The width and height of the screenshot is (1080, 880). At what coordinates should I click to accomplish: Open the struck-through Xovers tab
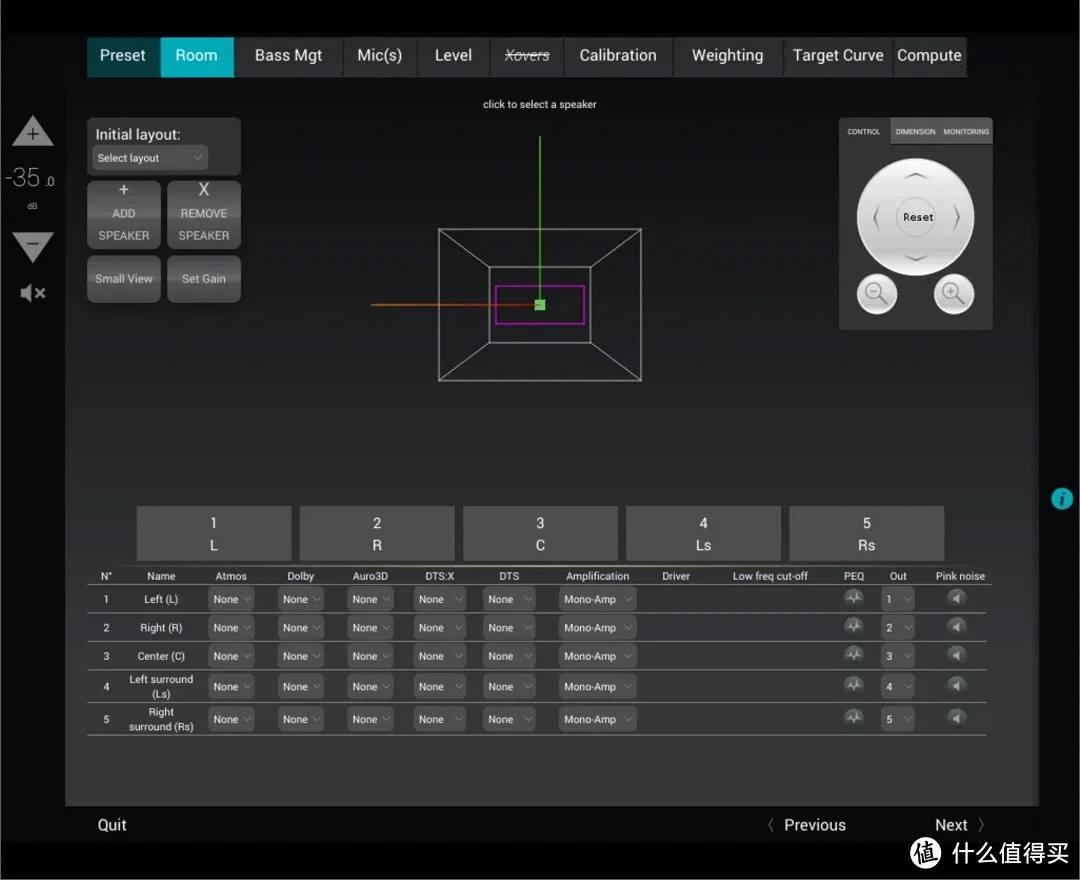(x=527, y=56)
